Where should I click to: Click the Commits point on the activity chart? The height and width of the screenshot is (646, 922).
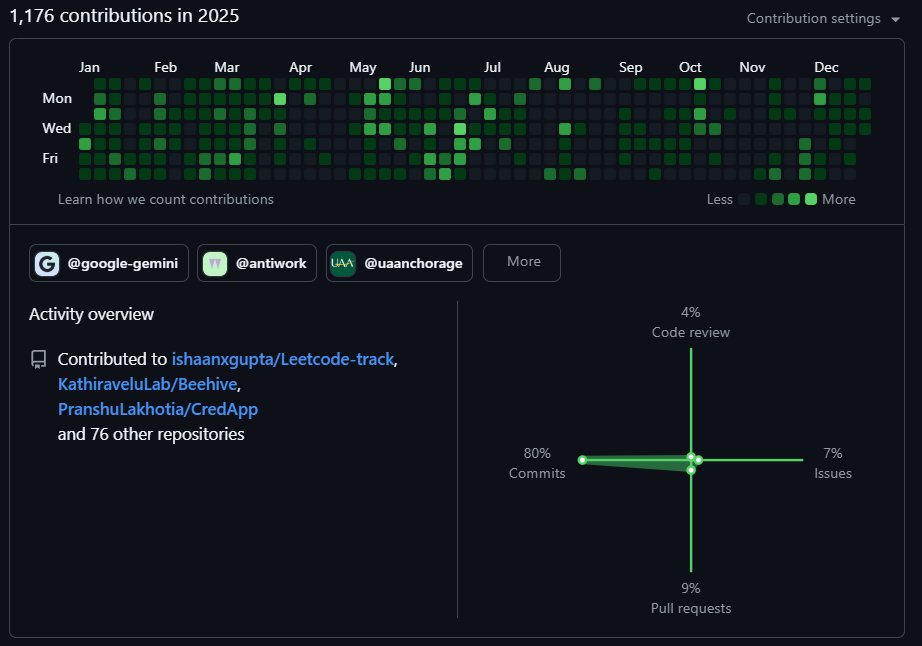pos(582,460)
